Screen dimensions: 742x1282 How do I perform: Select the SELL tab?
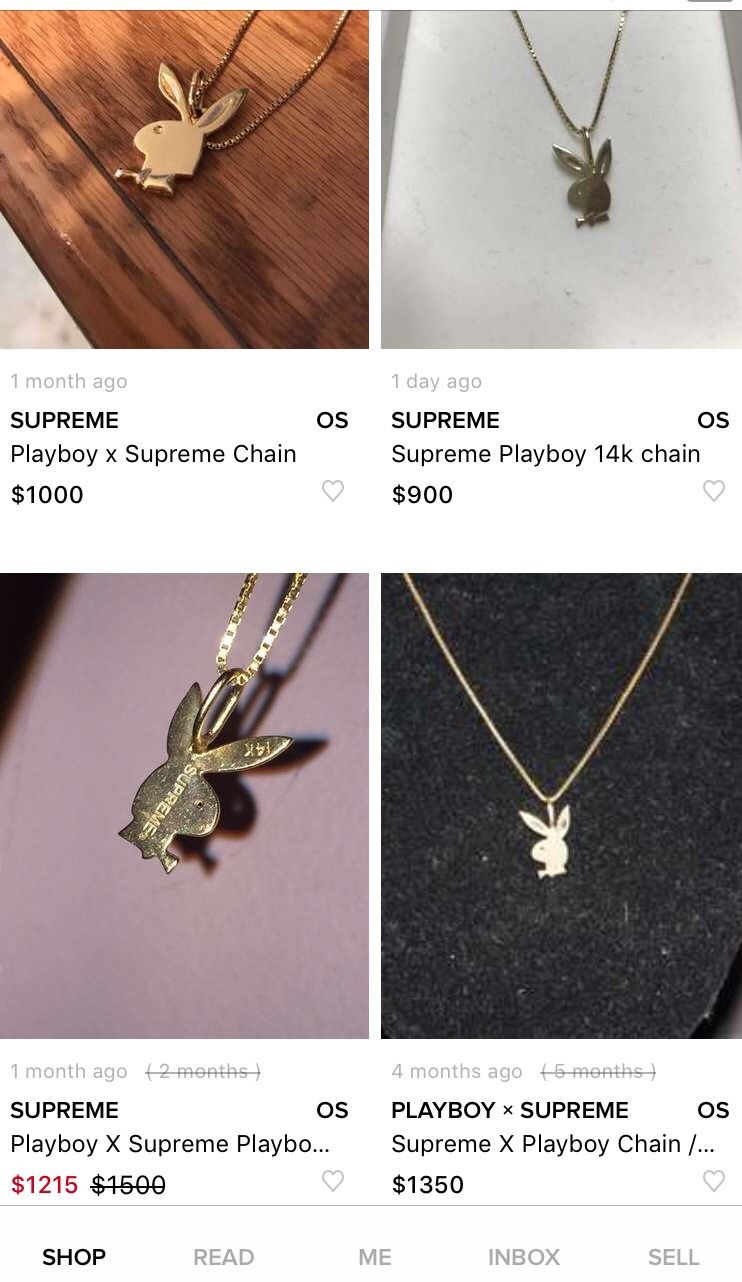[673, 1256]
